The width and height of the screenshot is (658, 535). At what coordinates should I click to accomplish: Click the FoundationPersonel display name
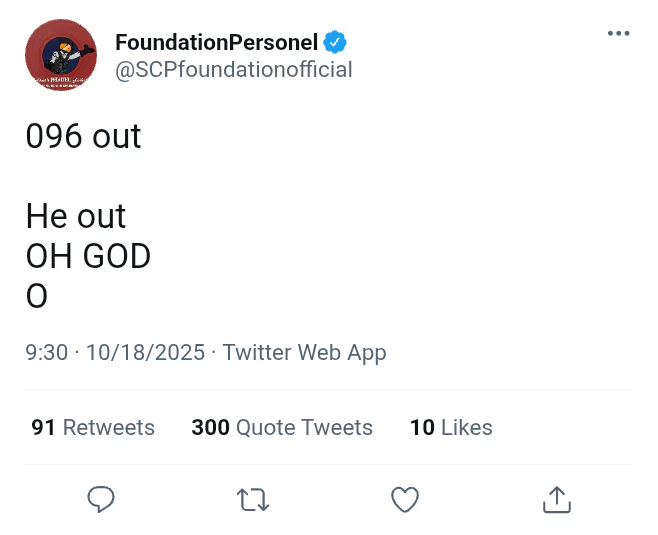(216, 42)
